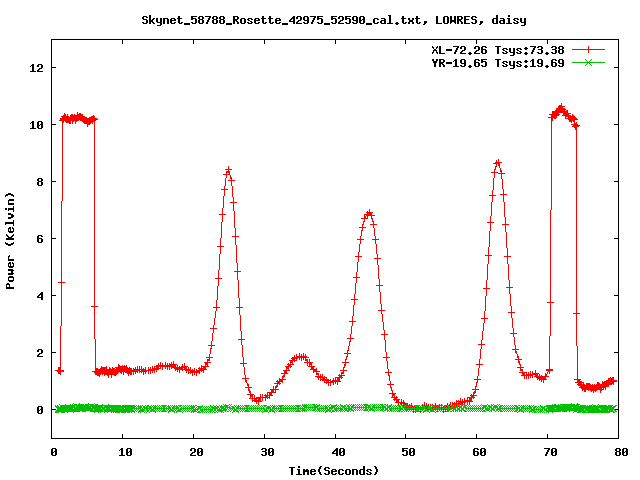Click the Time(Seconds) x-axis label
640x480 pixels.
pyautogui.click(x=334, y=471)
